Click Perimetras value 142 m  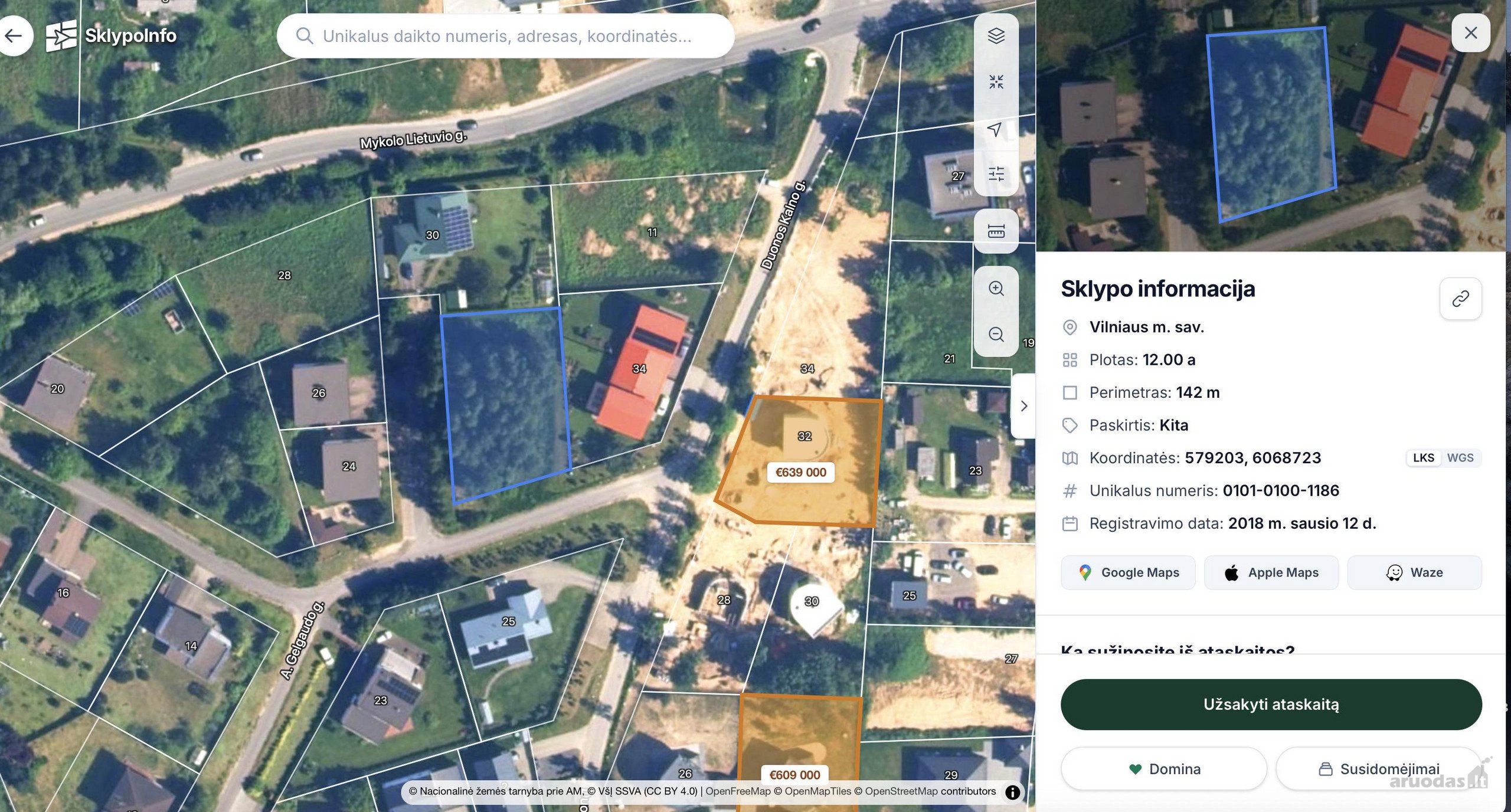[x=1198, y=392]
